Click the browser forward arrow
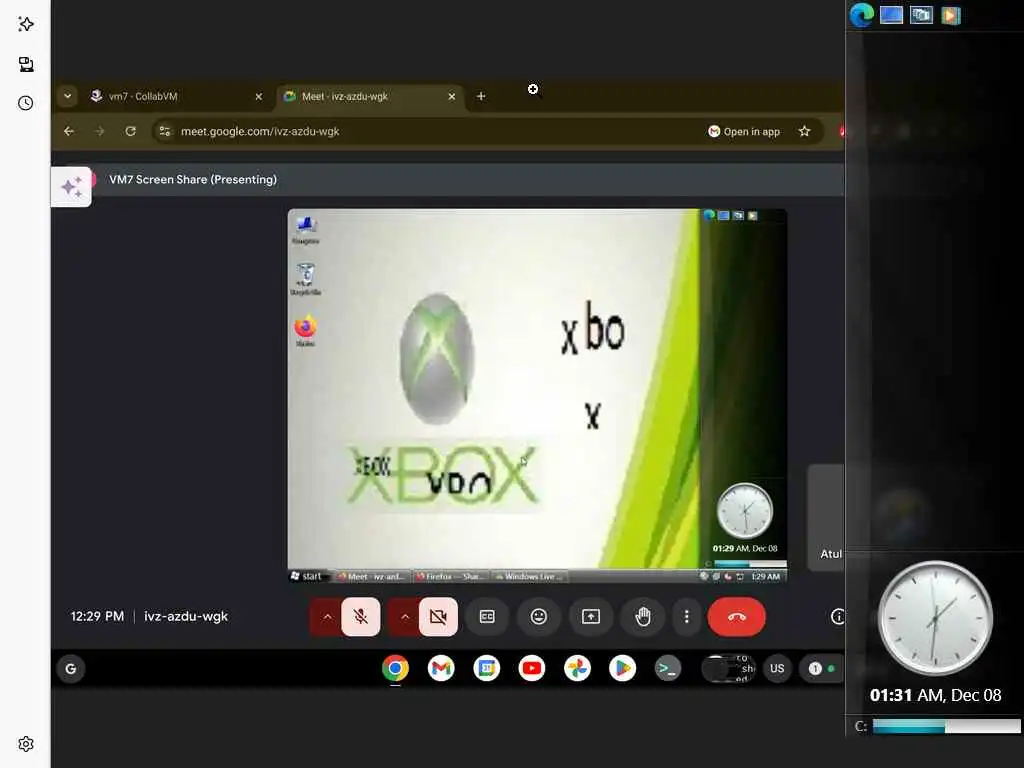Viewport: 1024px width, 768px height. (x=100, y=131)
